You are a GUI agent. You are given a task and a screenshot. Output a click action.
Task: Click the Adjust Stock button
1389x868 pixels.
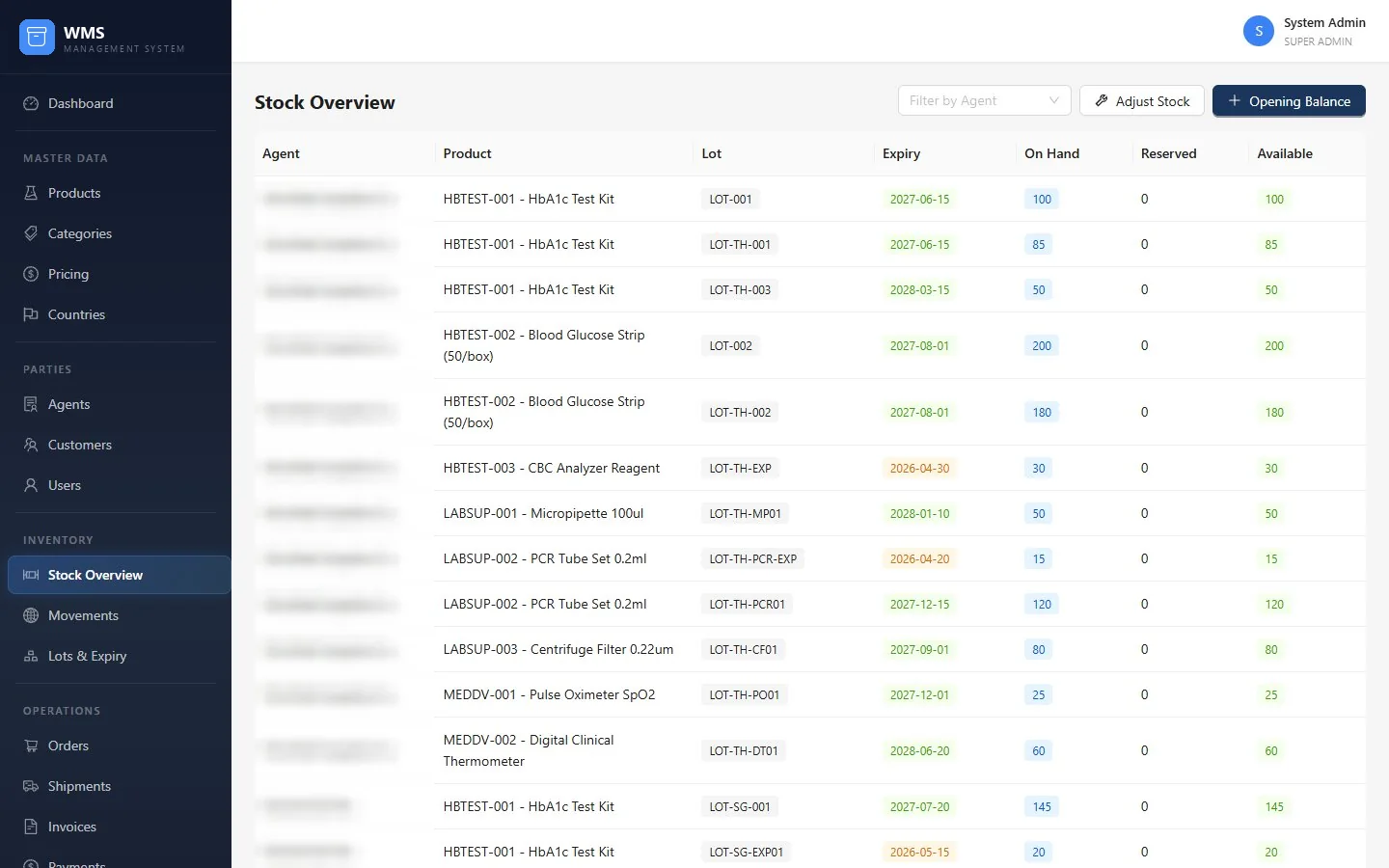click(1142, 100)
